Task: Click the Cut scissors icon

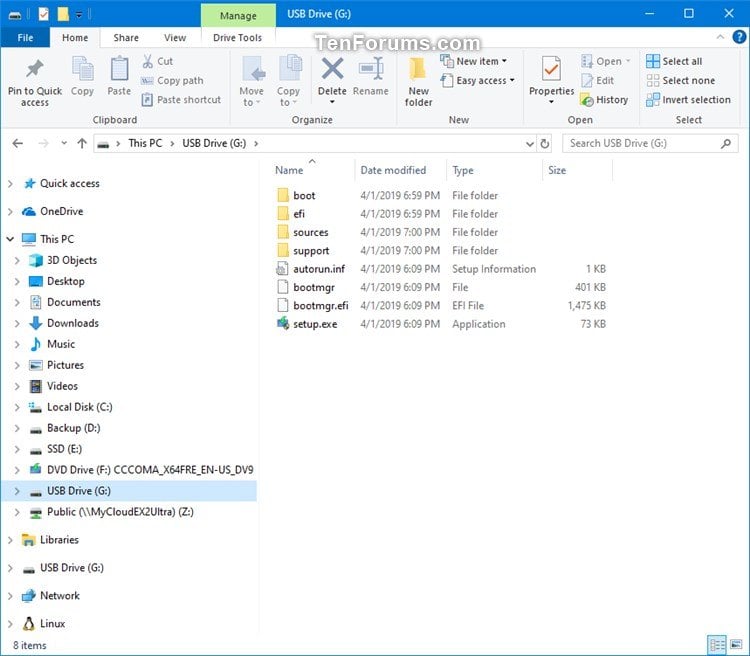Action: pos(148,61)
